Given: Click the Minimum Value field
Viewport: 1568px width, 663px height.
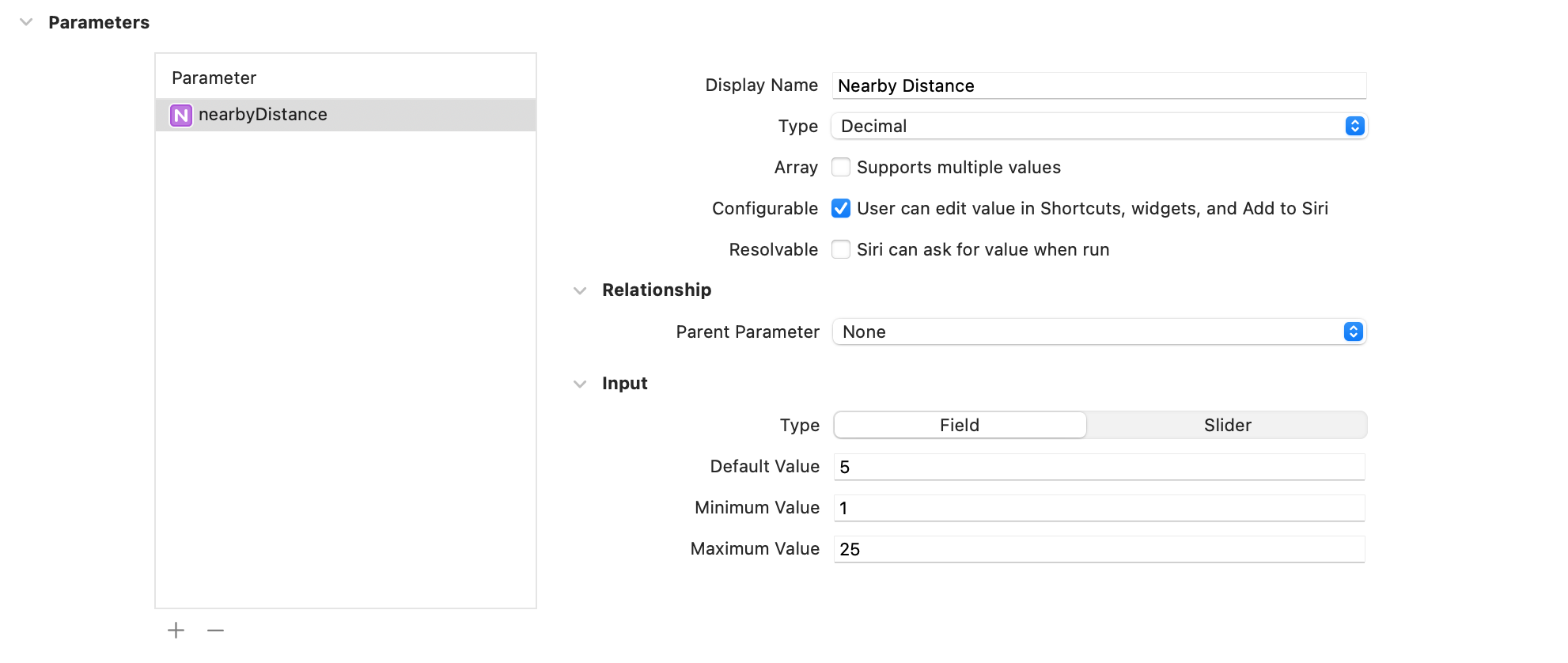Looking at the screenshot, I should 1098,508.
